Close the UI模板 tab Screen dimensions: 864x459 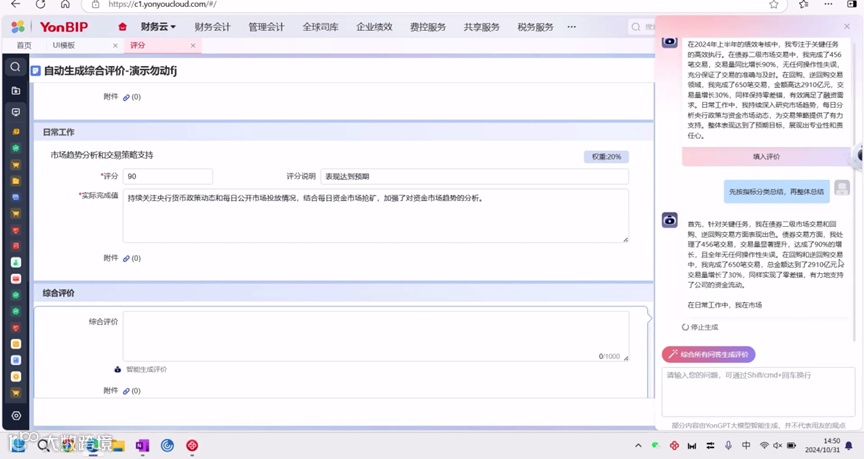pyautogui.click(x=115, y=46)
